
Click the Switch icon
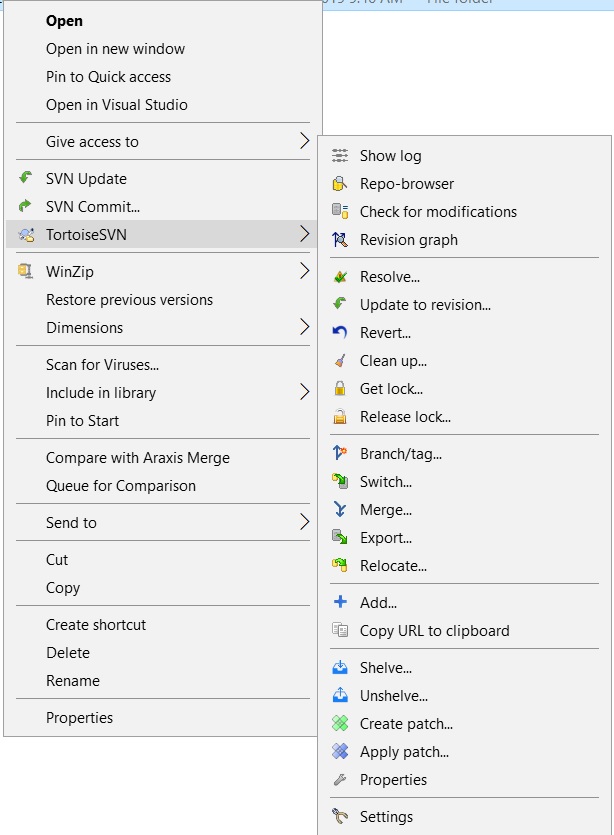340,481
